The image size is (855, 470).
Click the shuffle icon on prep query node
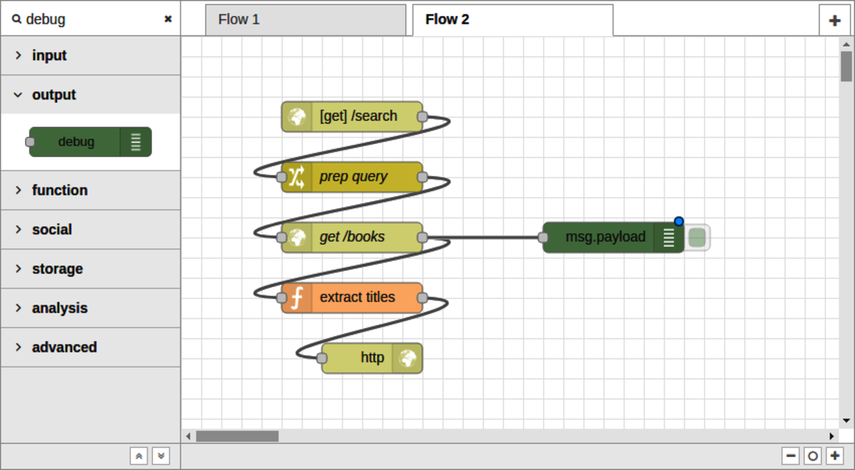pos(296,177)
